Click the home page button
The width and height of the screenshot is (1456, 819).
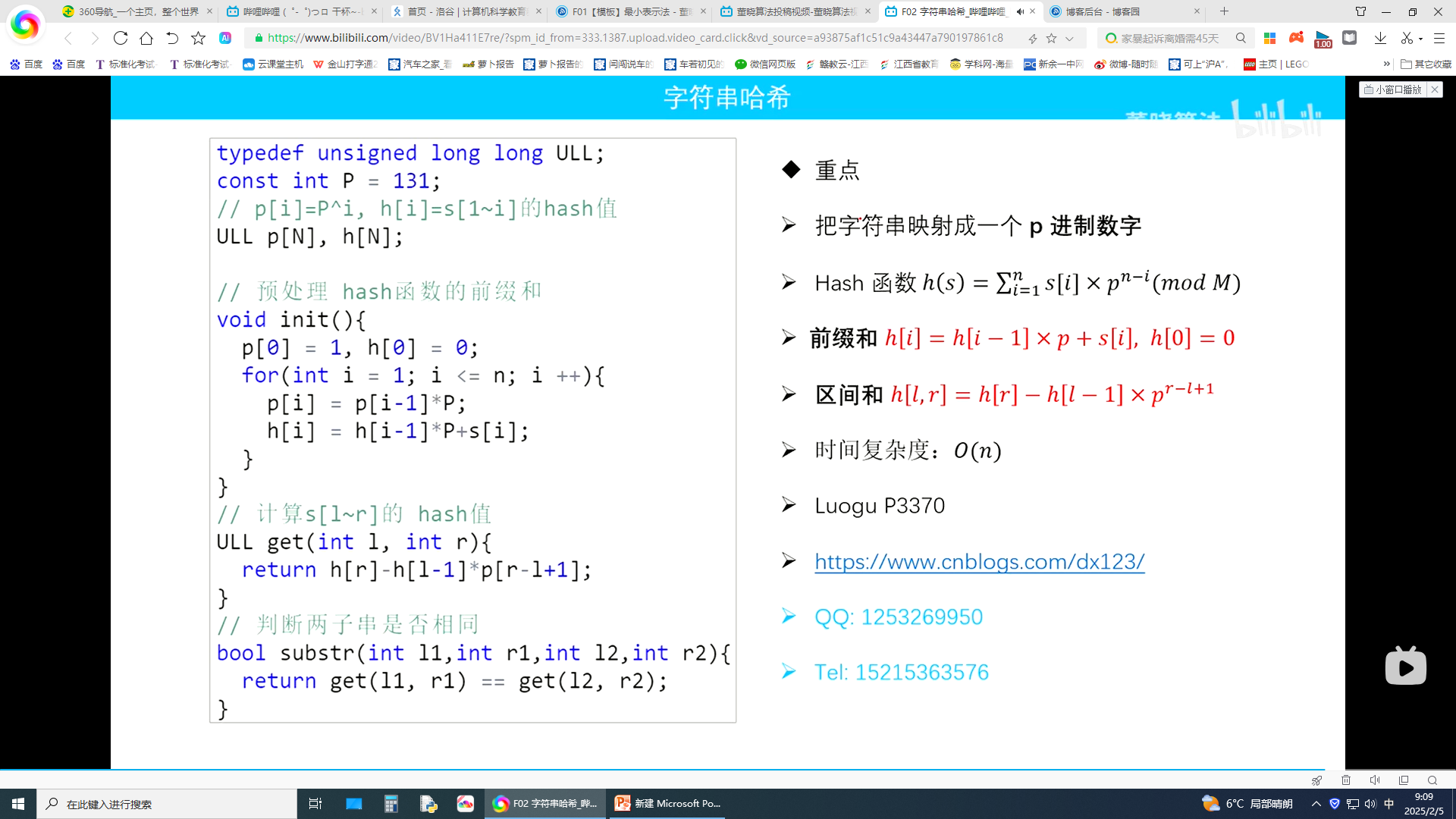click(x=146, y=38)
